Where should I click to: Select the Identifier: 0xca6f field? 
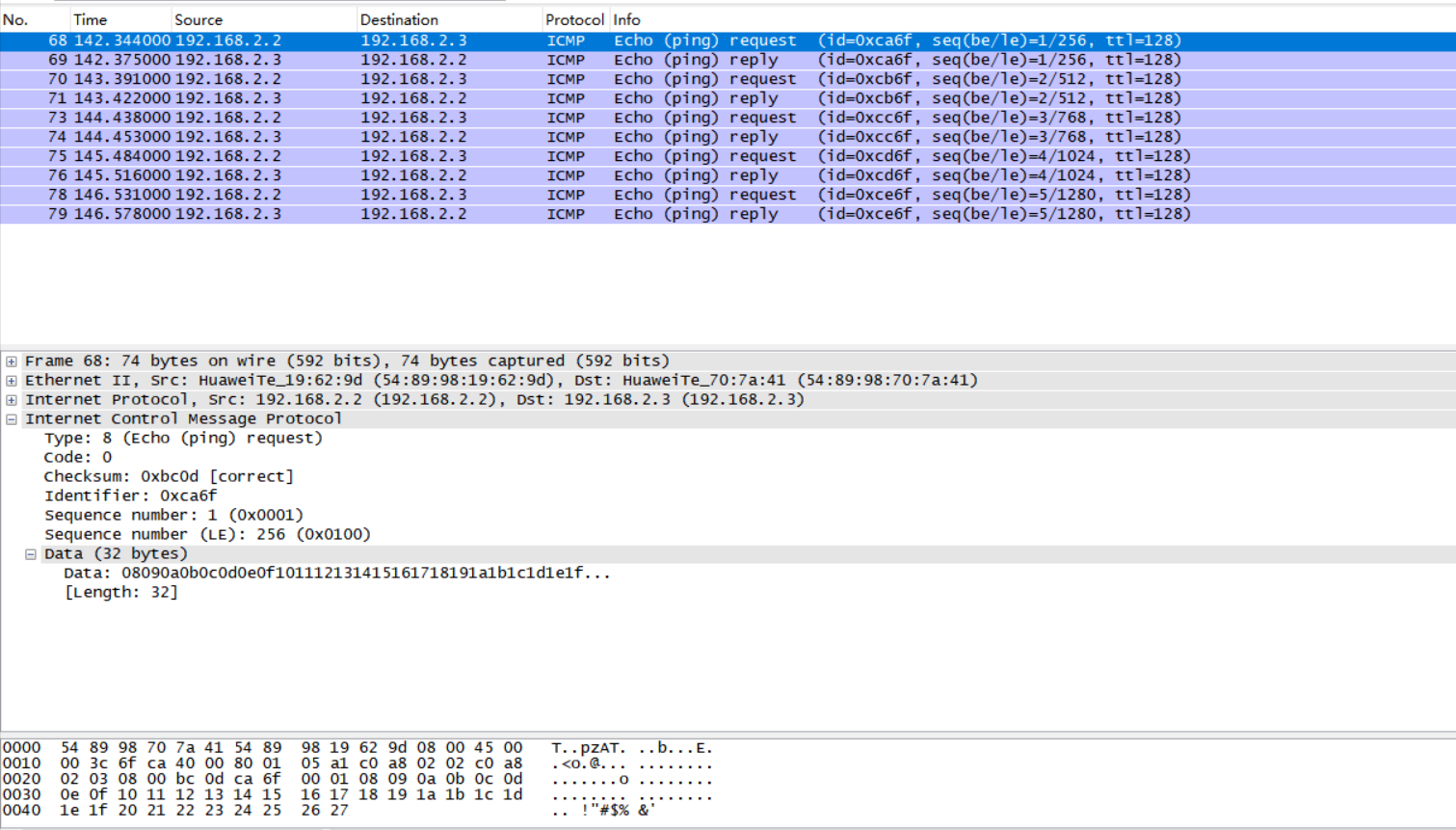click(130, 496)
